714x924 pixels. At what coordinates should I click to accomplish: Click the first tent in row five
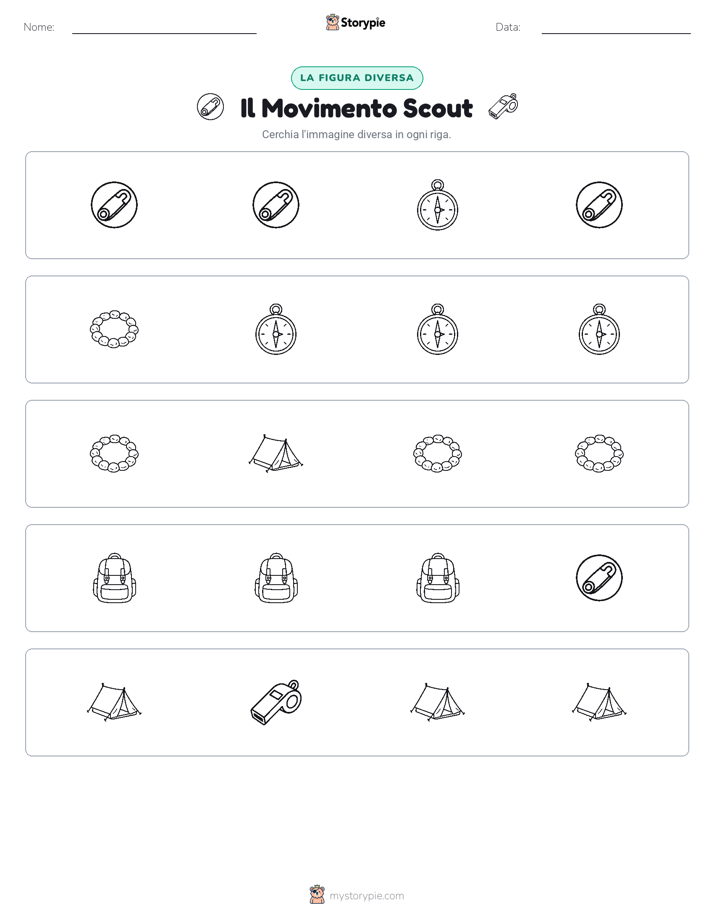114,702
